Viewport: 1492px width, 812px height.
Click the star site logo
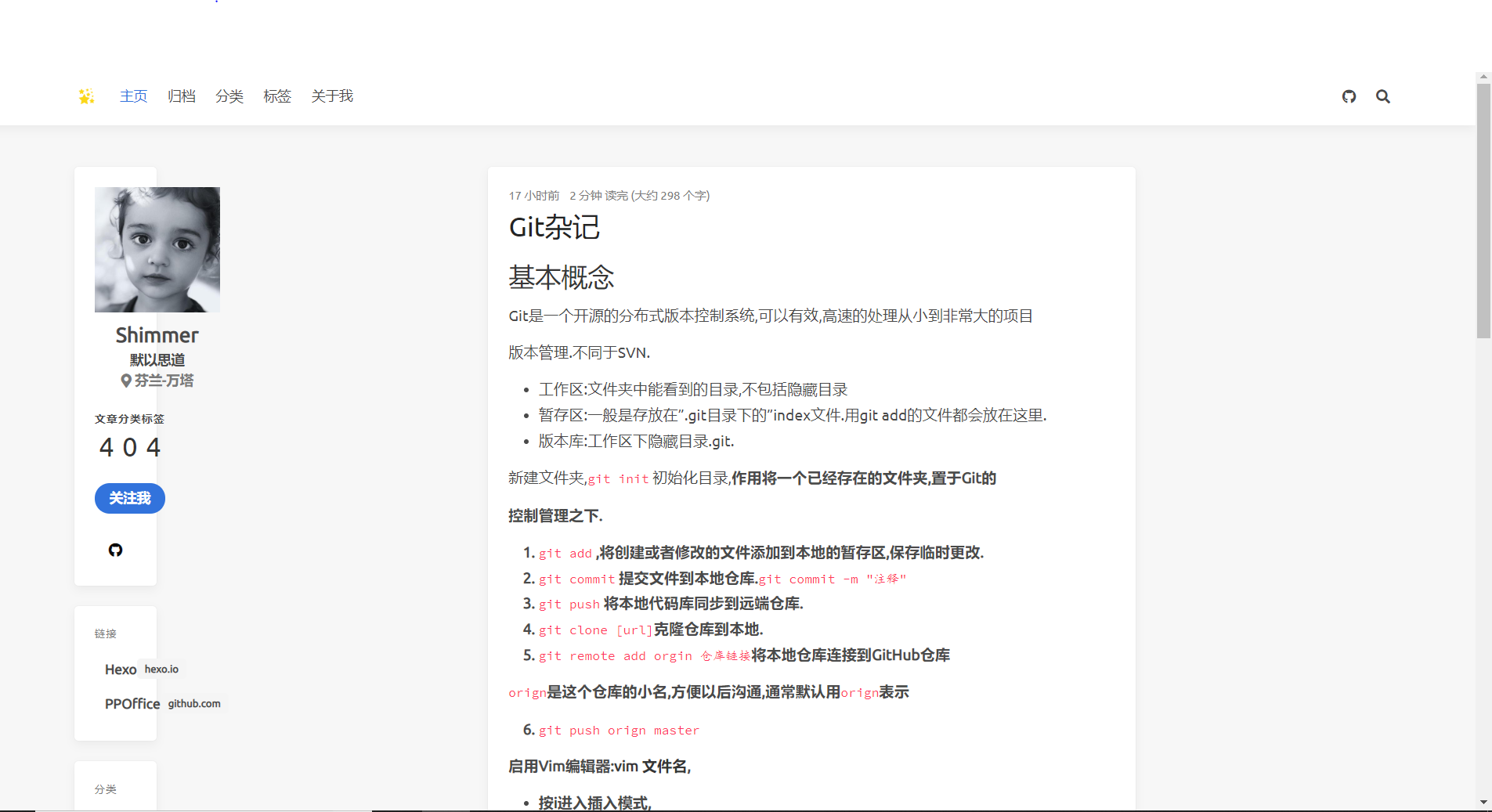click(86, 96)
